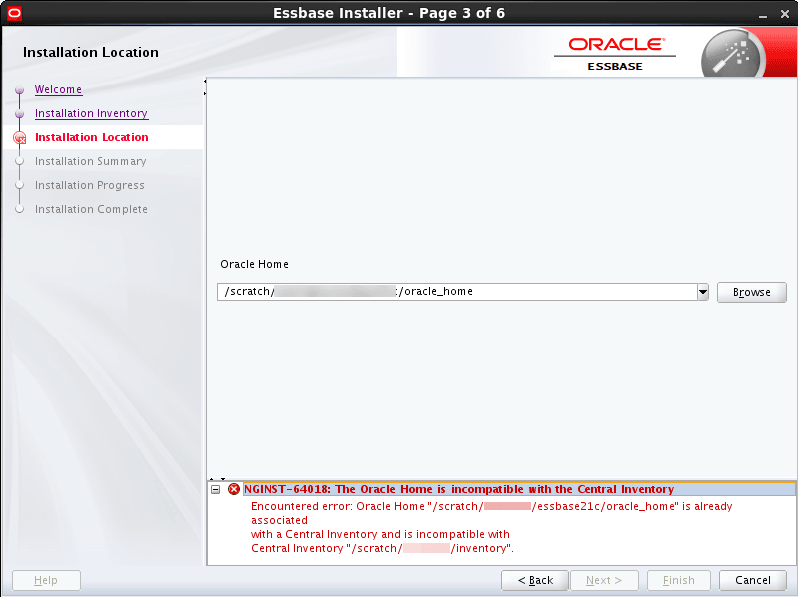The image size is (798, 597).
Task: Click the Installation Inventory step bullet
Action: click(x=19, y=113)
